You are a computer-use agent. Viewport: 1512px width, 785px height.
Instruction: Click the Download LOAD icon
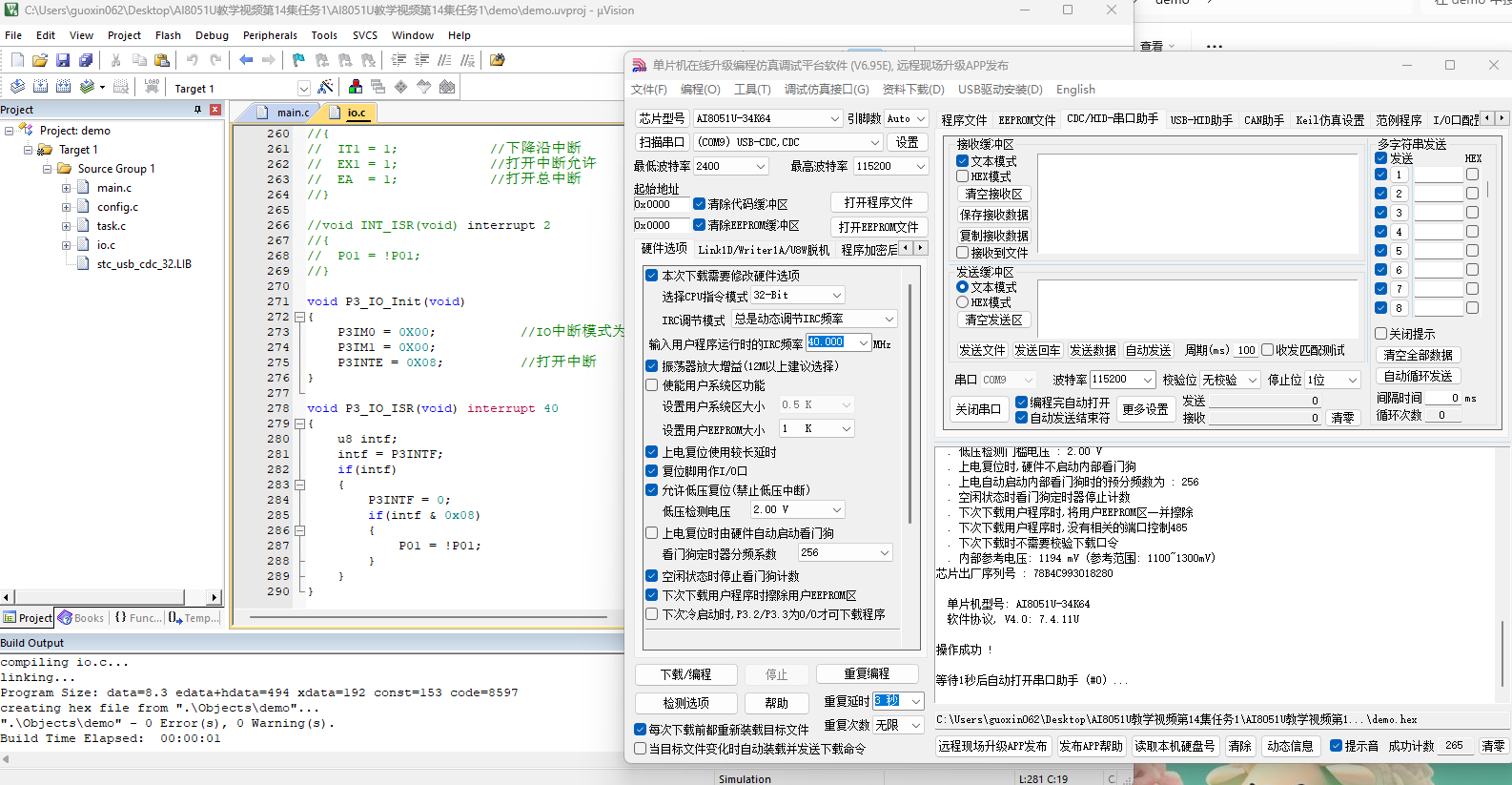pos(152,87)
